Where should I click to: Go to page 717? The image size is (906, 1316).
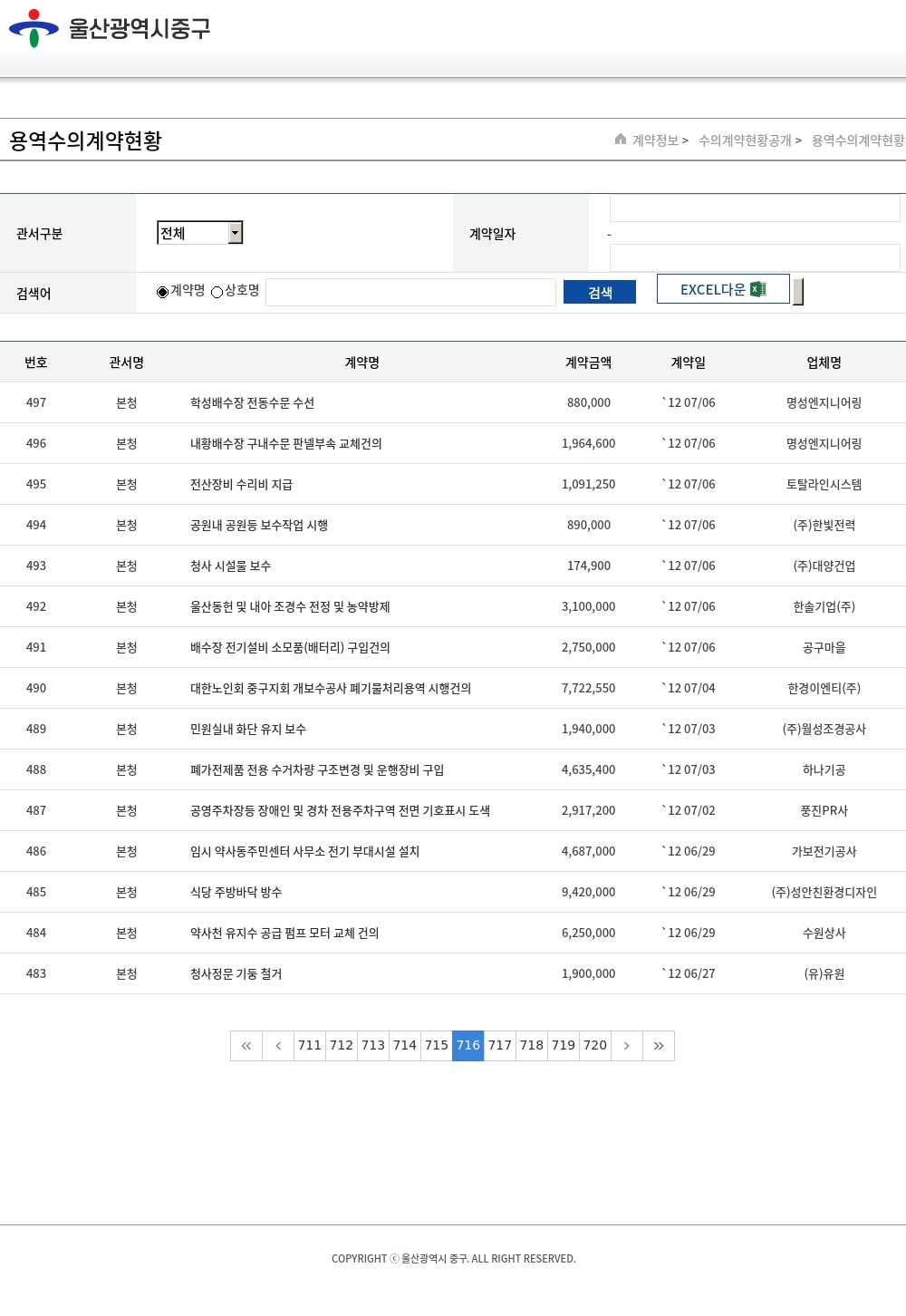click(x=500, y=1046)
